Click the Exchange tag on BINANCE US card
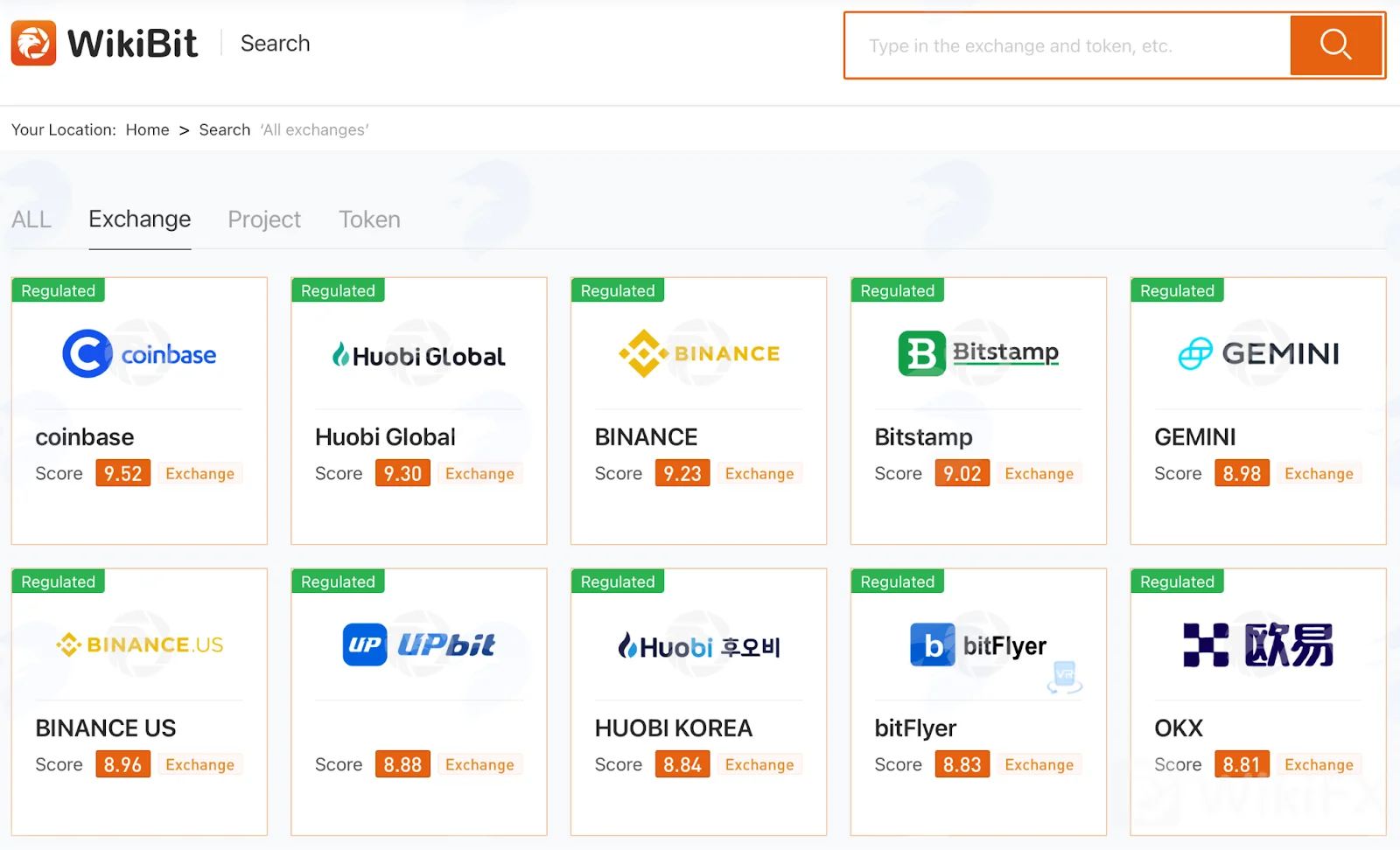This screenshot has width=1400, height=850. [x=200, y=764]
